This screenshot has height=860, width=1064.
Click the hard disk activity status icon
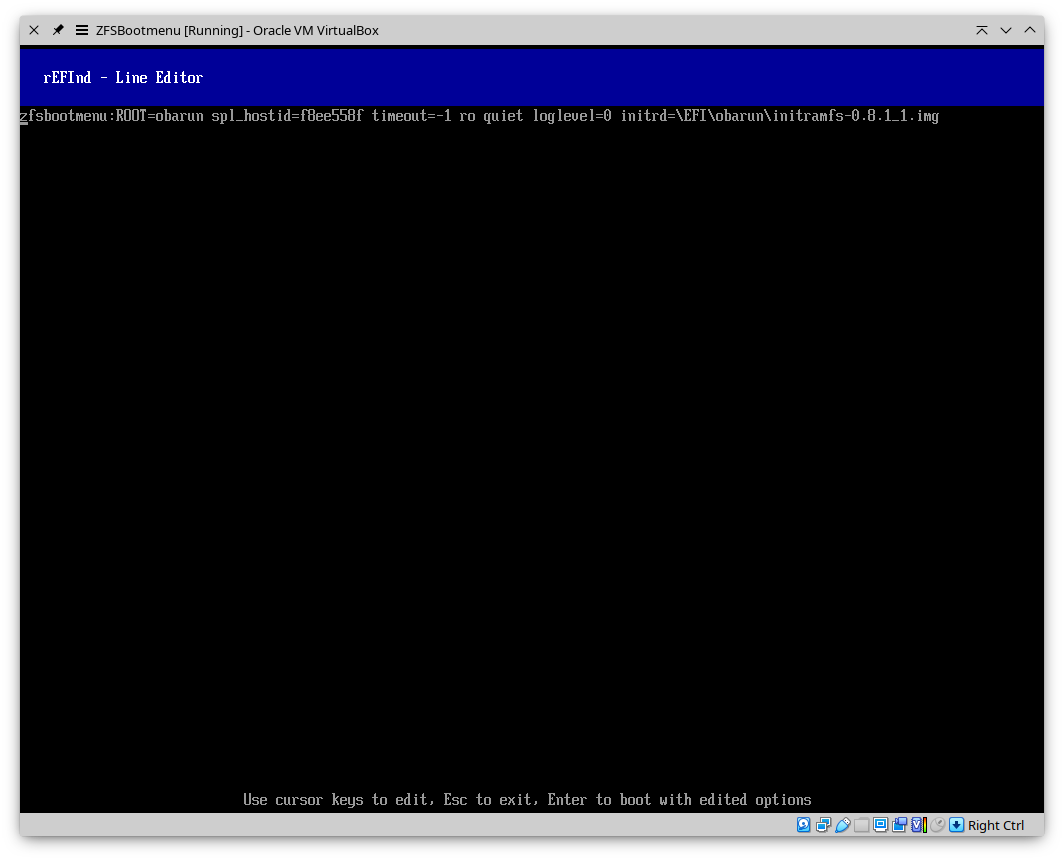803,825
